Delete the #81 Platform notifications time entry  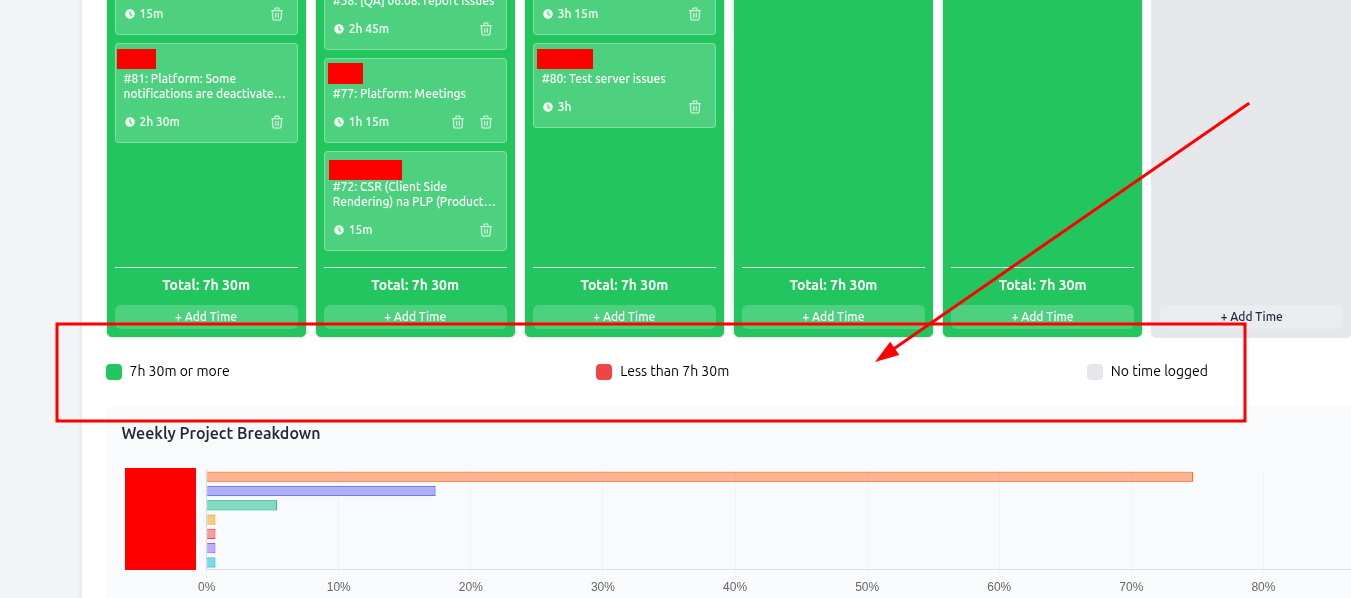277,122
